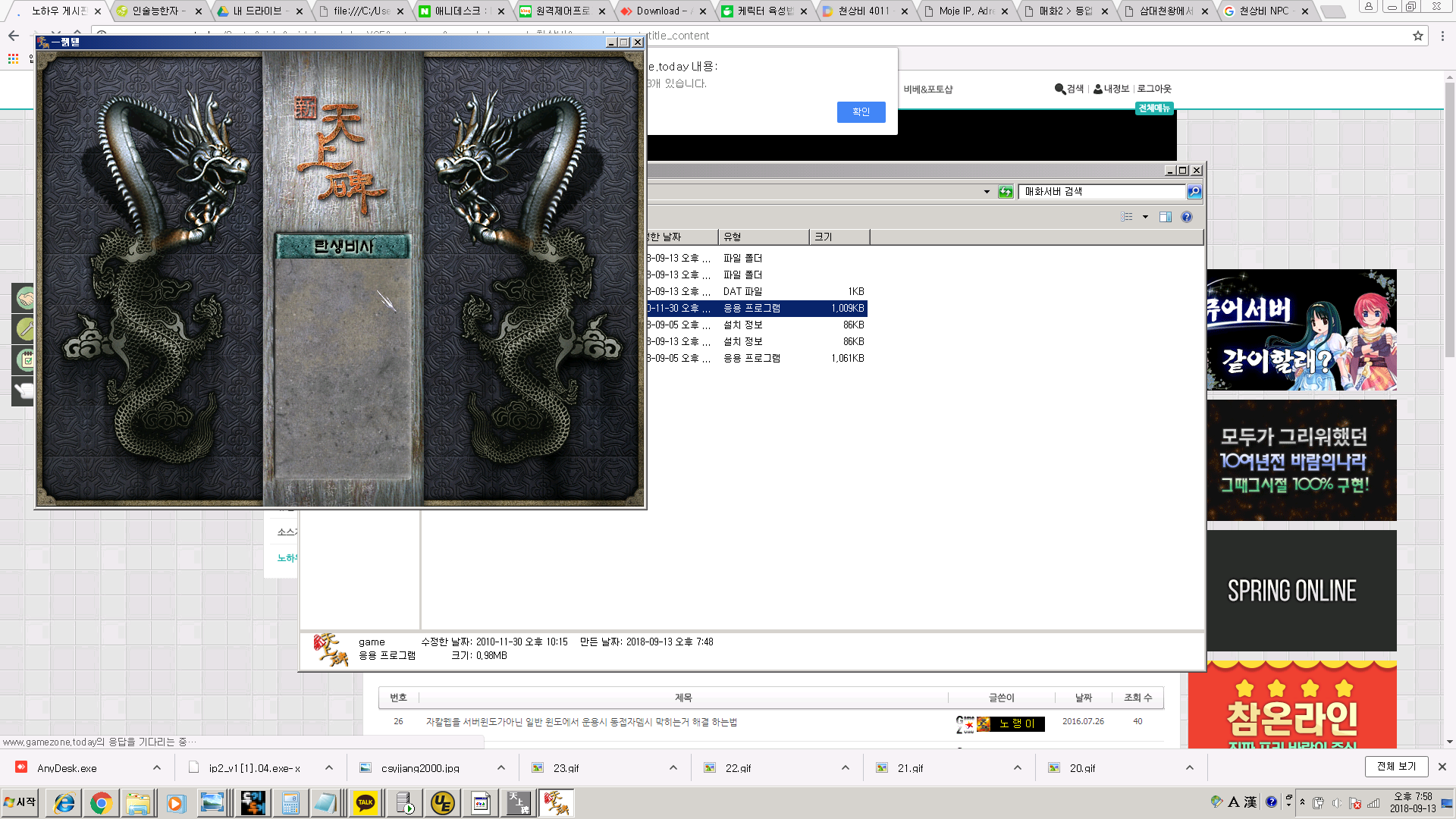
Task: Click the blue 확인 dialog button
Action: pos(861,112)
